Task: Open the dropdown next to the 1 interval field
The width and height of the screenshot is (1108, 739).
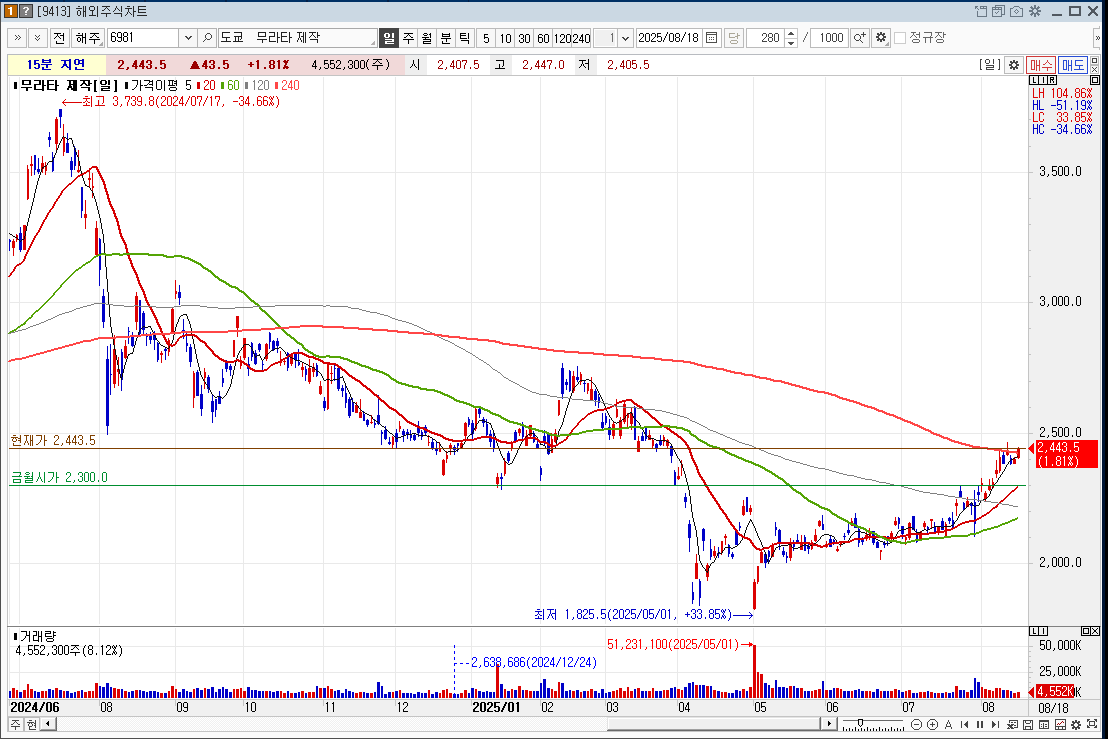Action: [626, 38]
